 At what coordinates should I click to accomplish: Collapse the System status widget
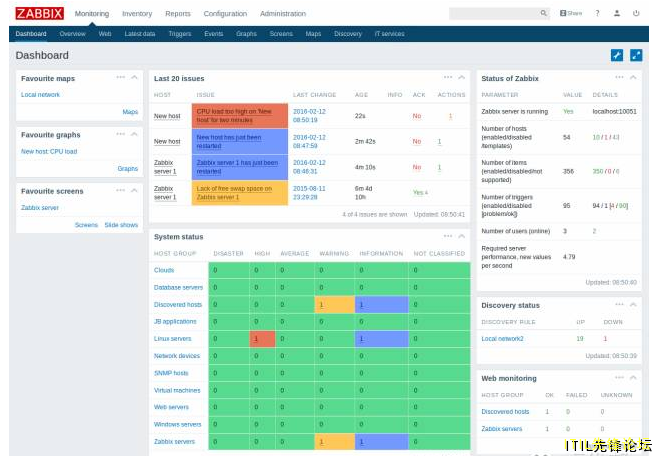coord(462,236)
